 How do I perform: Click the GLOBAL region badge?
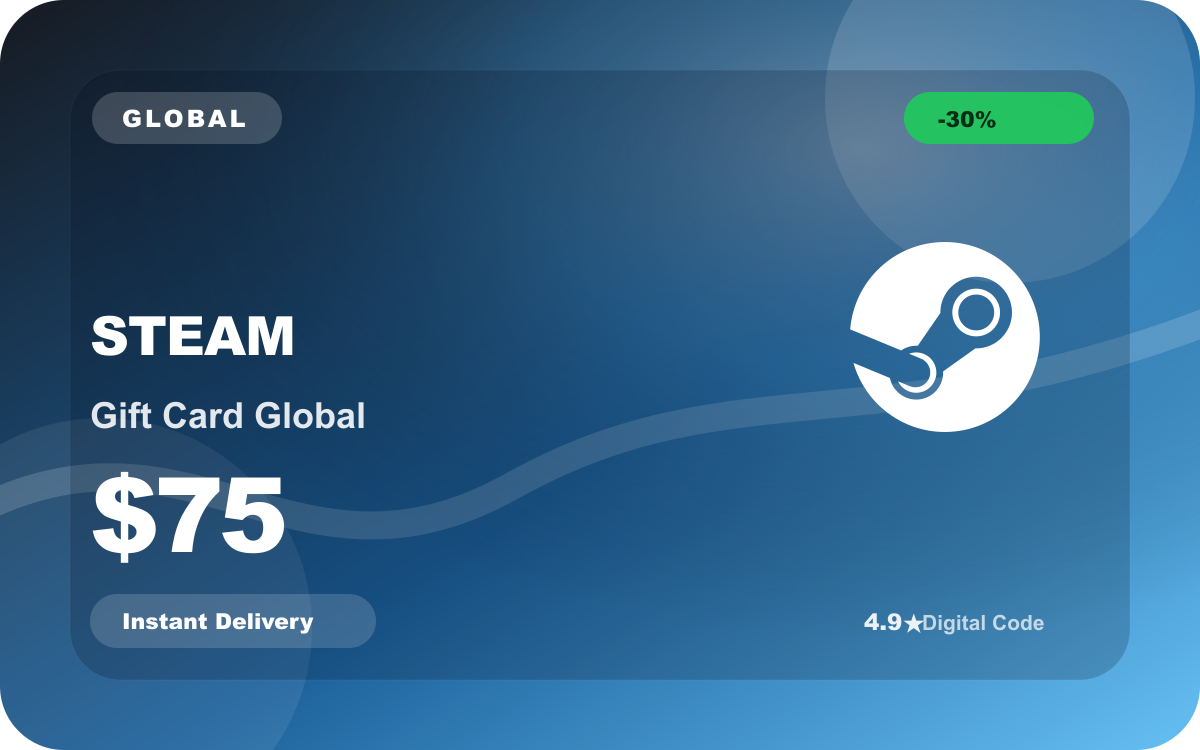pos(187,118)
